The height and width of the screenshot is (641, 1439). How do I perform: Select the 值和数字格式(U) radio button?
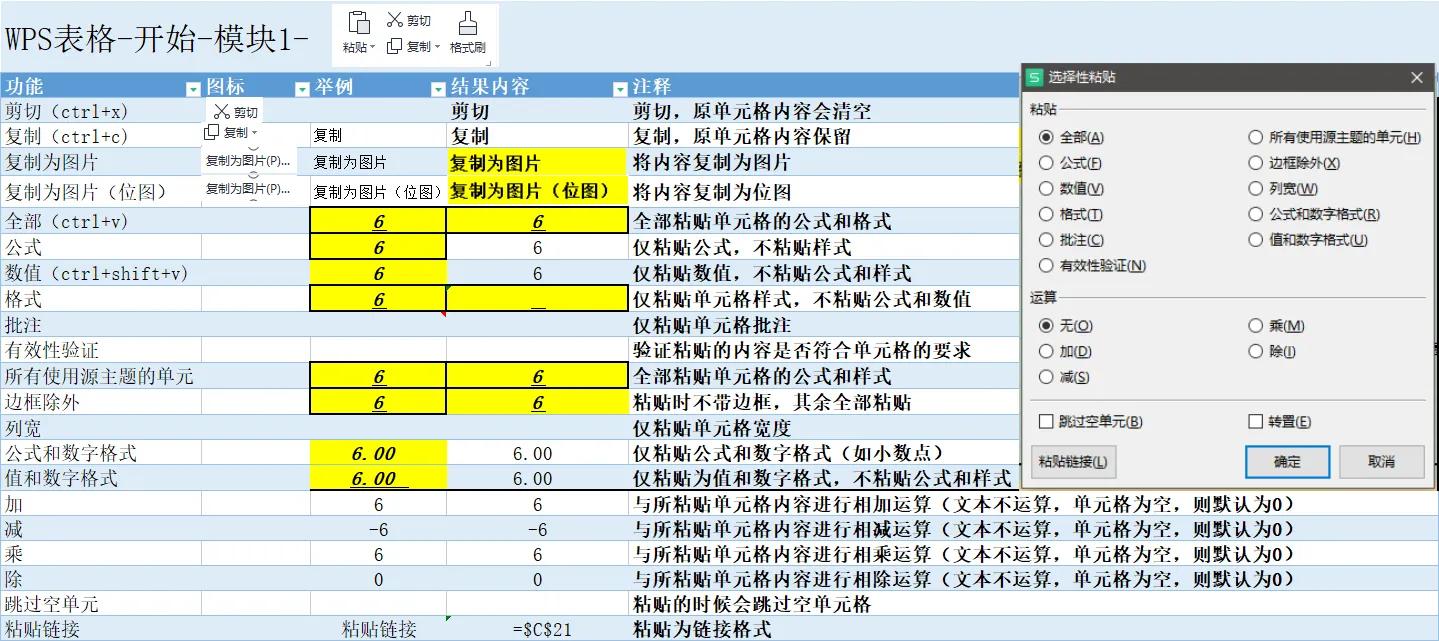[1256, 240]
